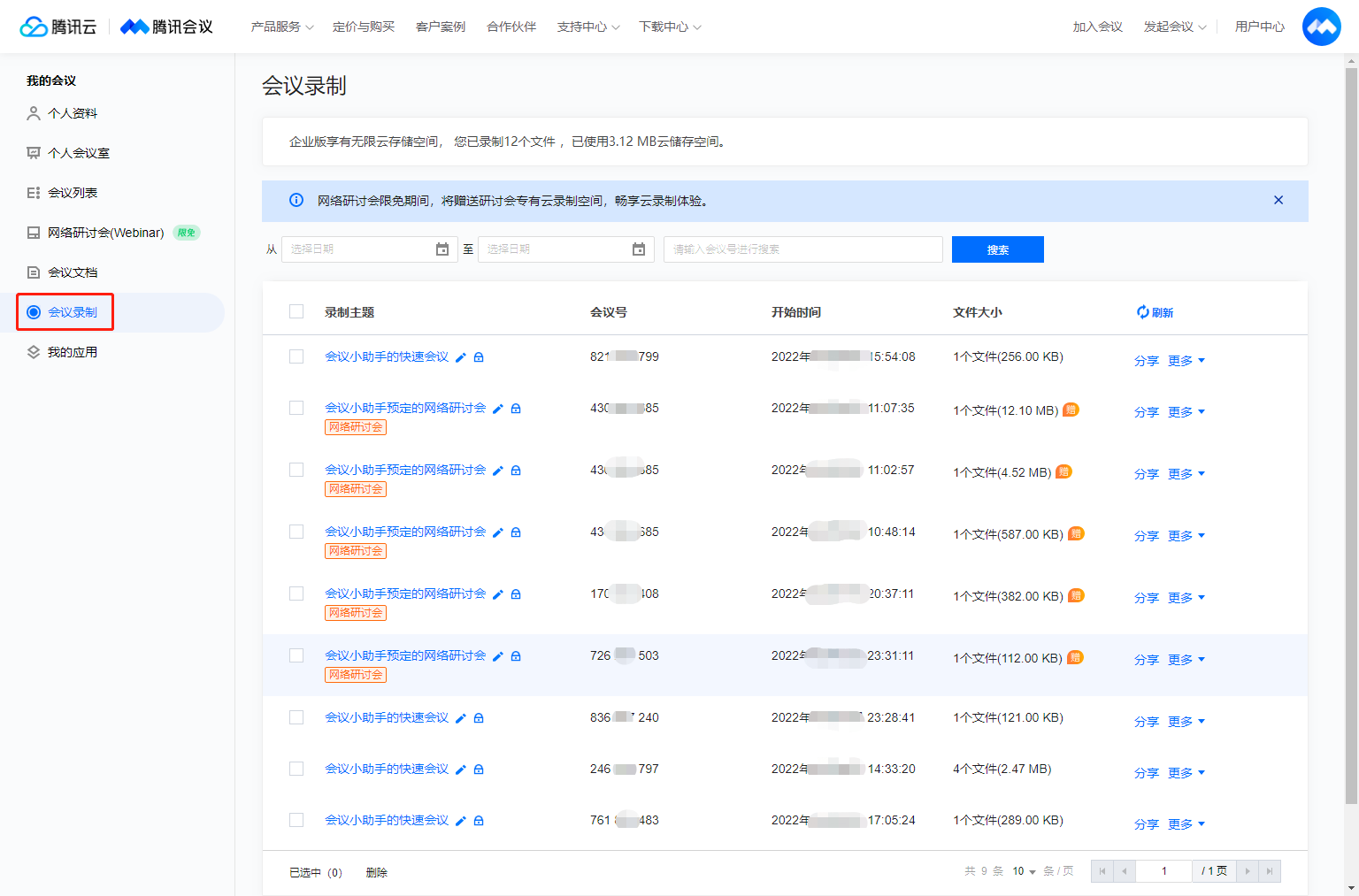Click 用户中心 in top navigation

click(1260, 27)
